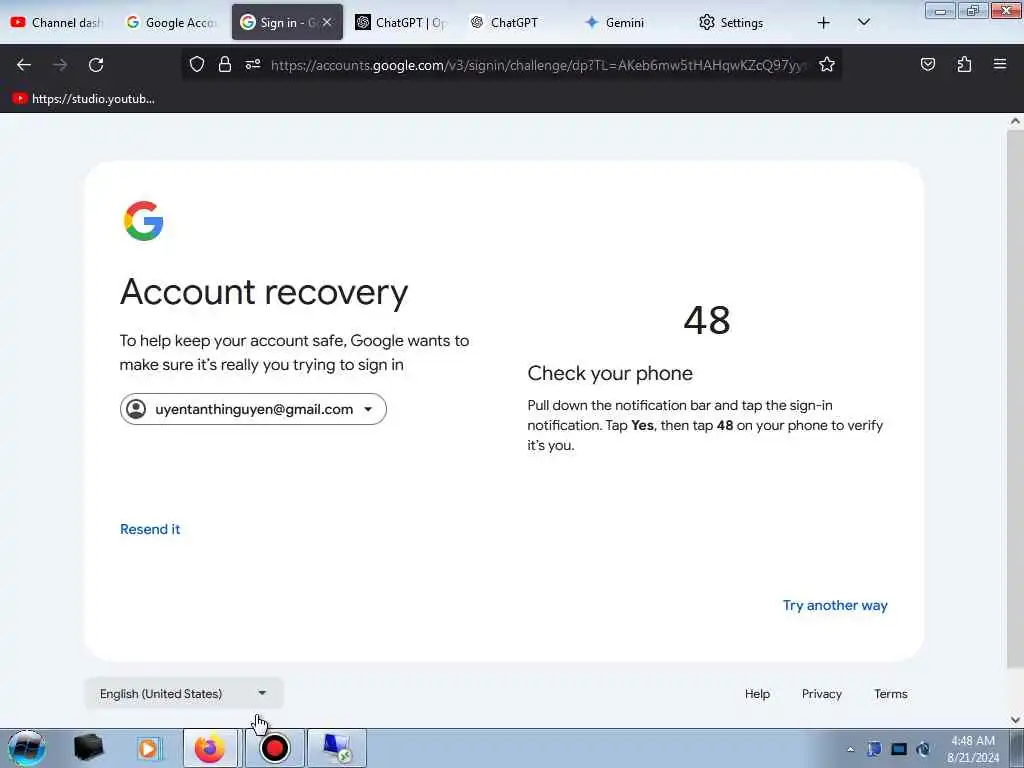
Task: Click Try another way
Action: click(x=835, y=605)
